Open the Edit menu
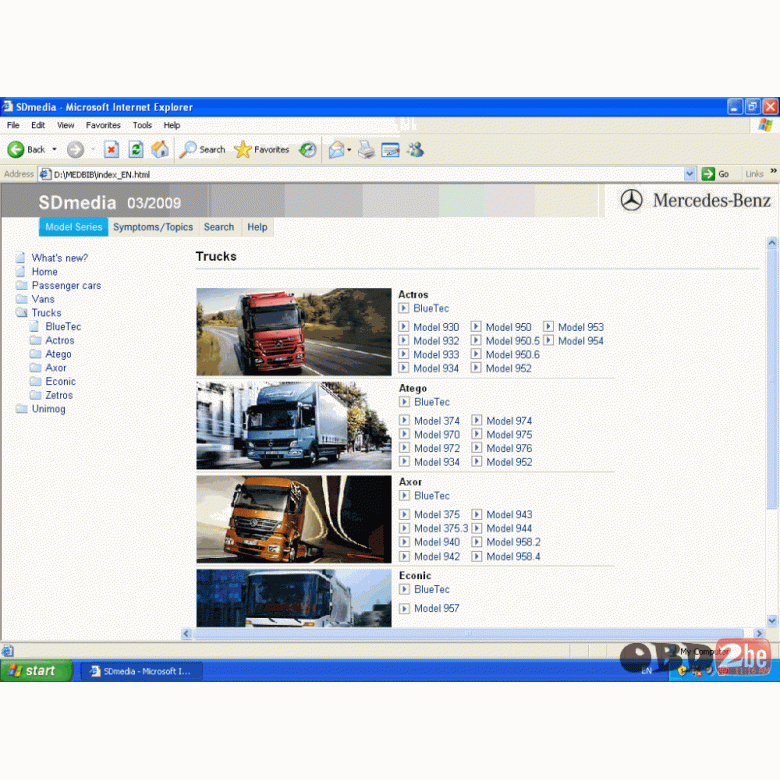The height and width of the screenshot is (780, 780). click(38, 125)
